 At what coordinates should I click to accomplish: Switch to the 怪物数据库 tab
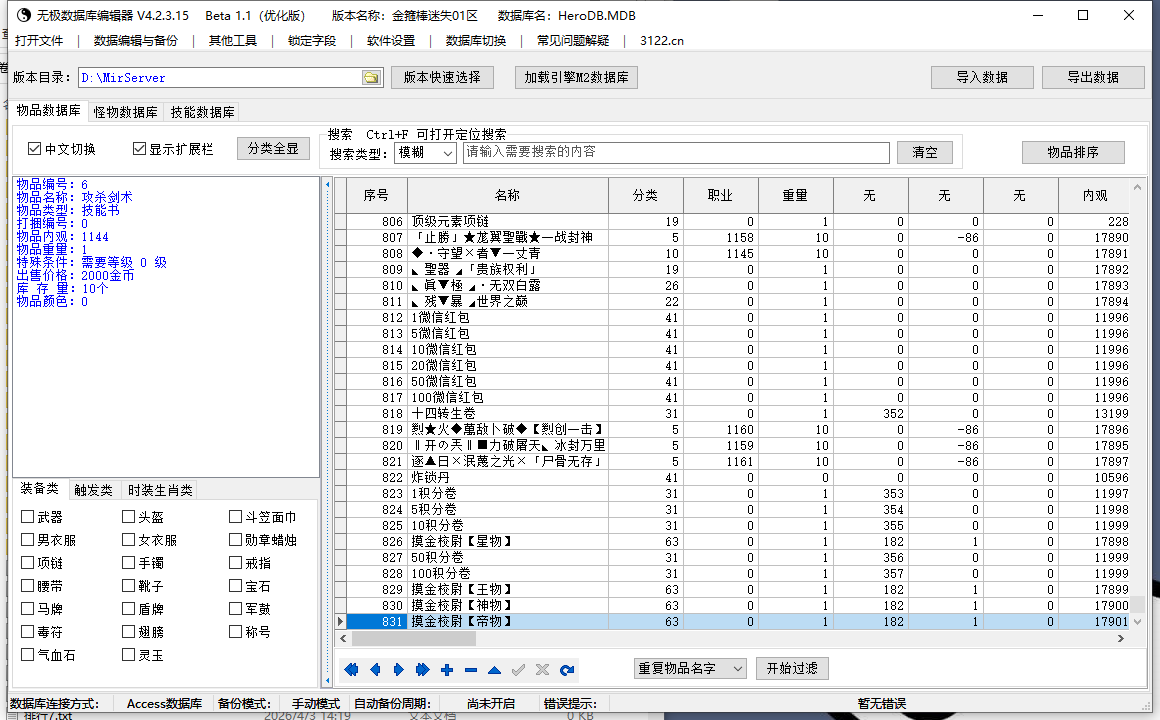pyautogui.click(x=126, y=112)
